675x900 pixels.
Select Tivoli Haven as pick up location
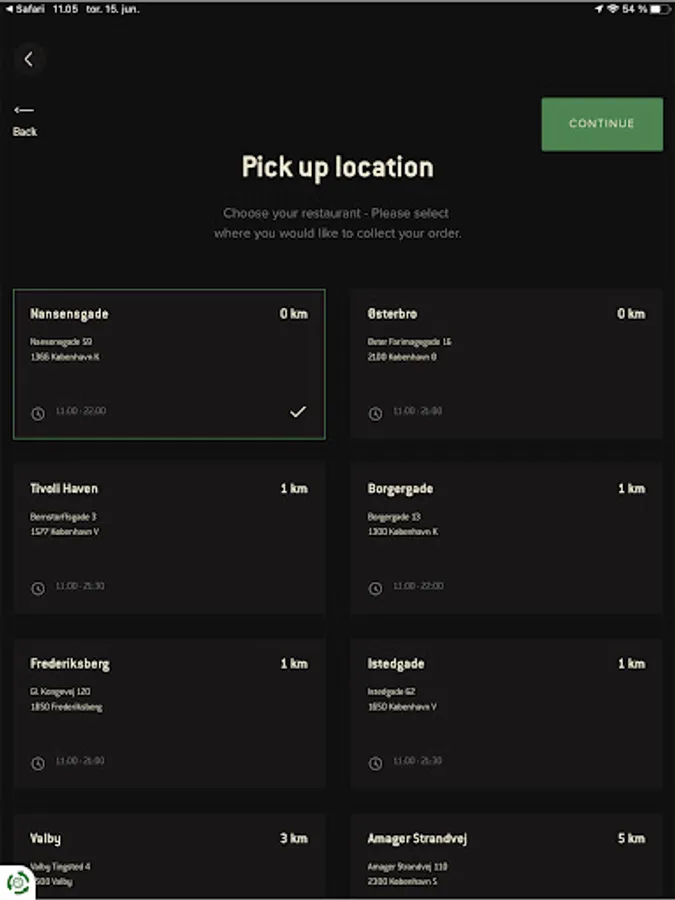pos(169,538)
